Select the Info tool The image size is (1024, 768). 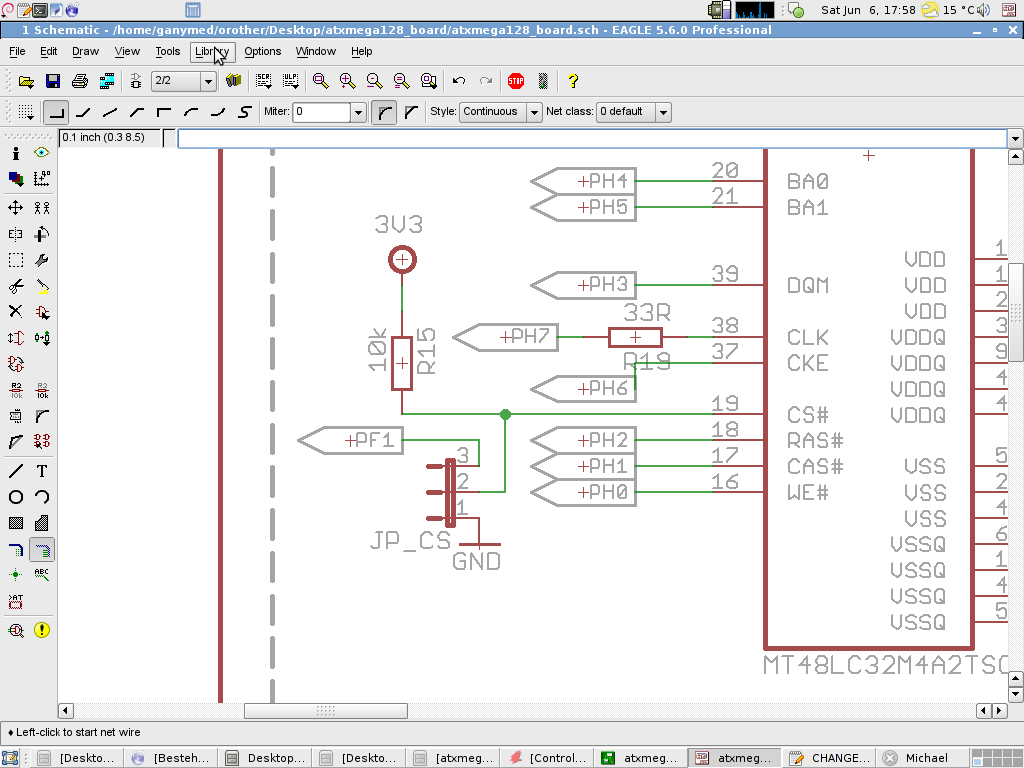click(16, 153)
